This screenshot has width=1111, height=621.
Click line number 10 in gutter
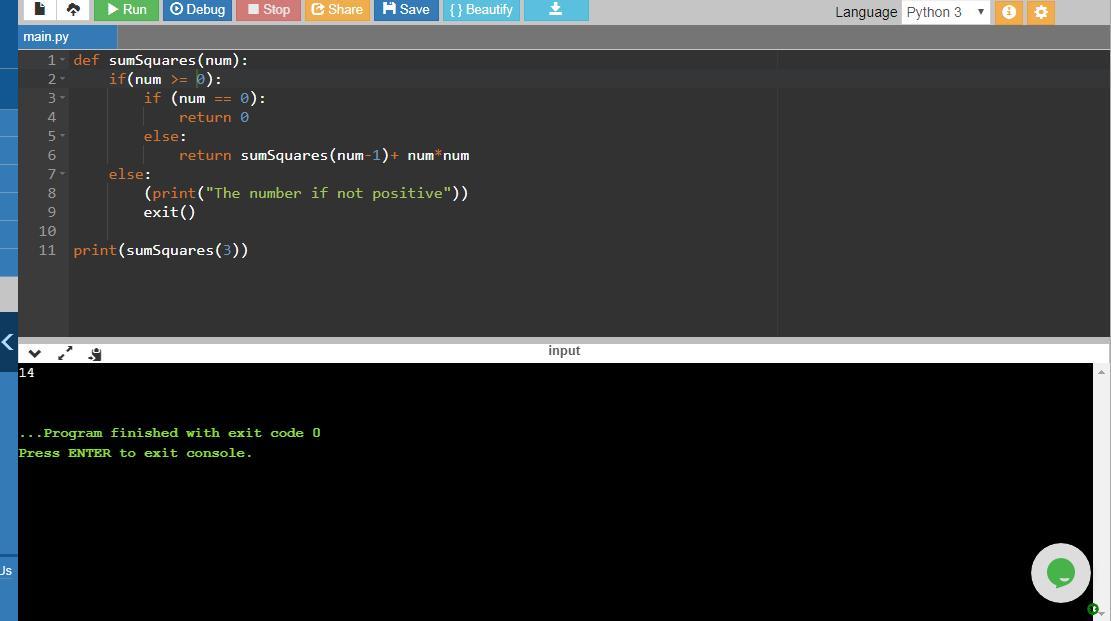(47, 231)
